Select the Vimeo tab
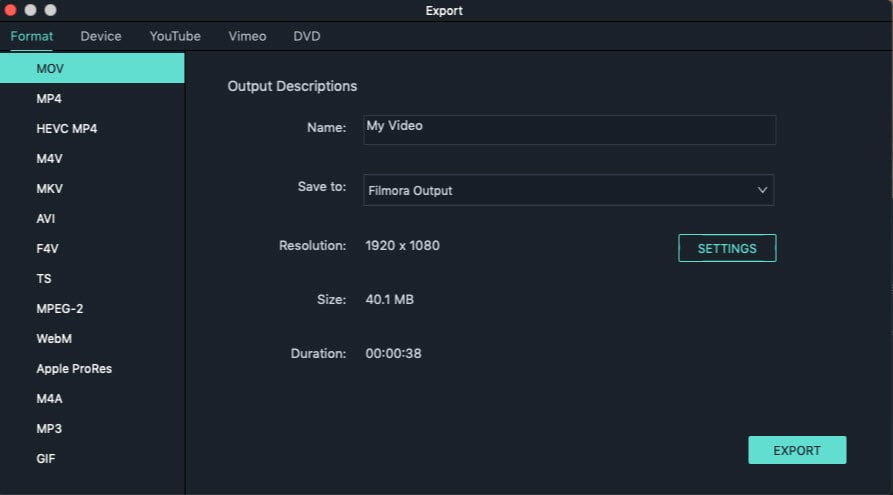The width and height of the screenshot is (893, 495). [247, 36]
